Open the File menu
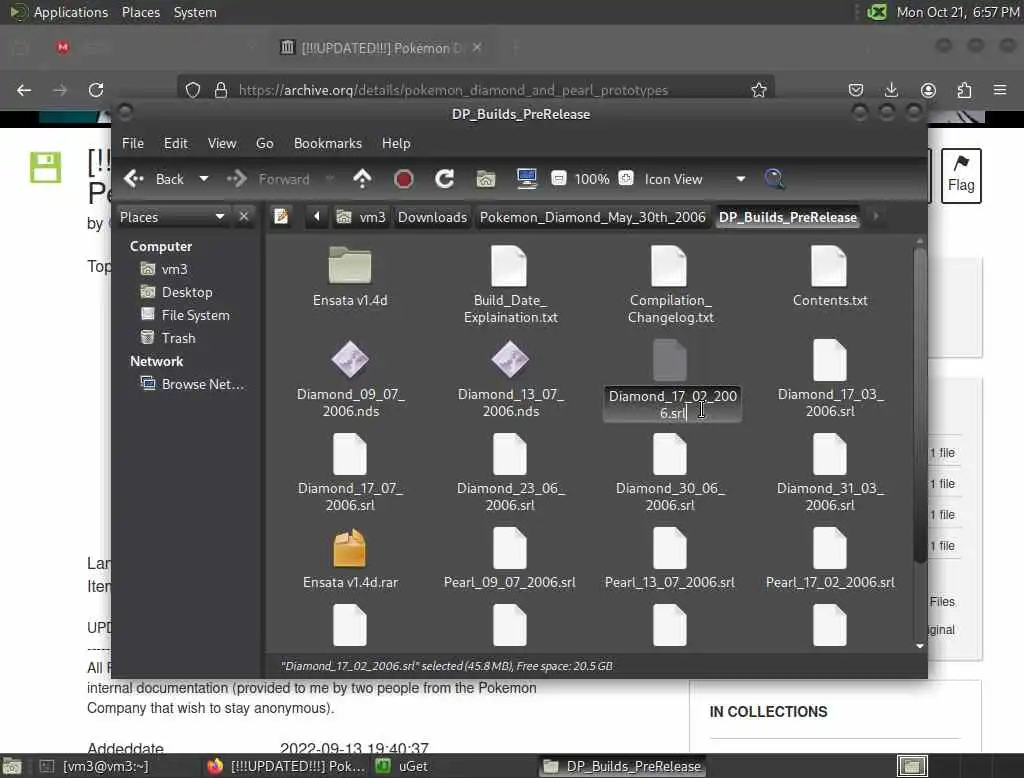The image size is (1024, 778). click(x=133, y=143)
